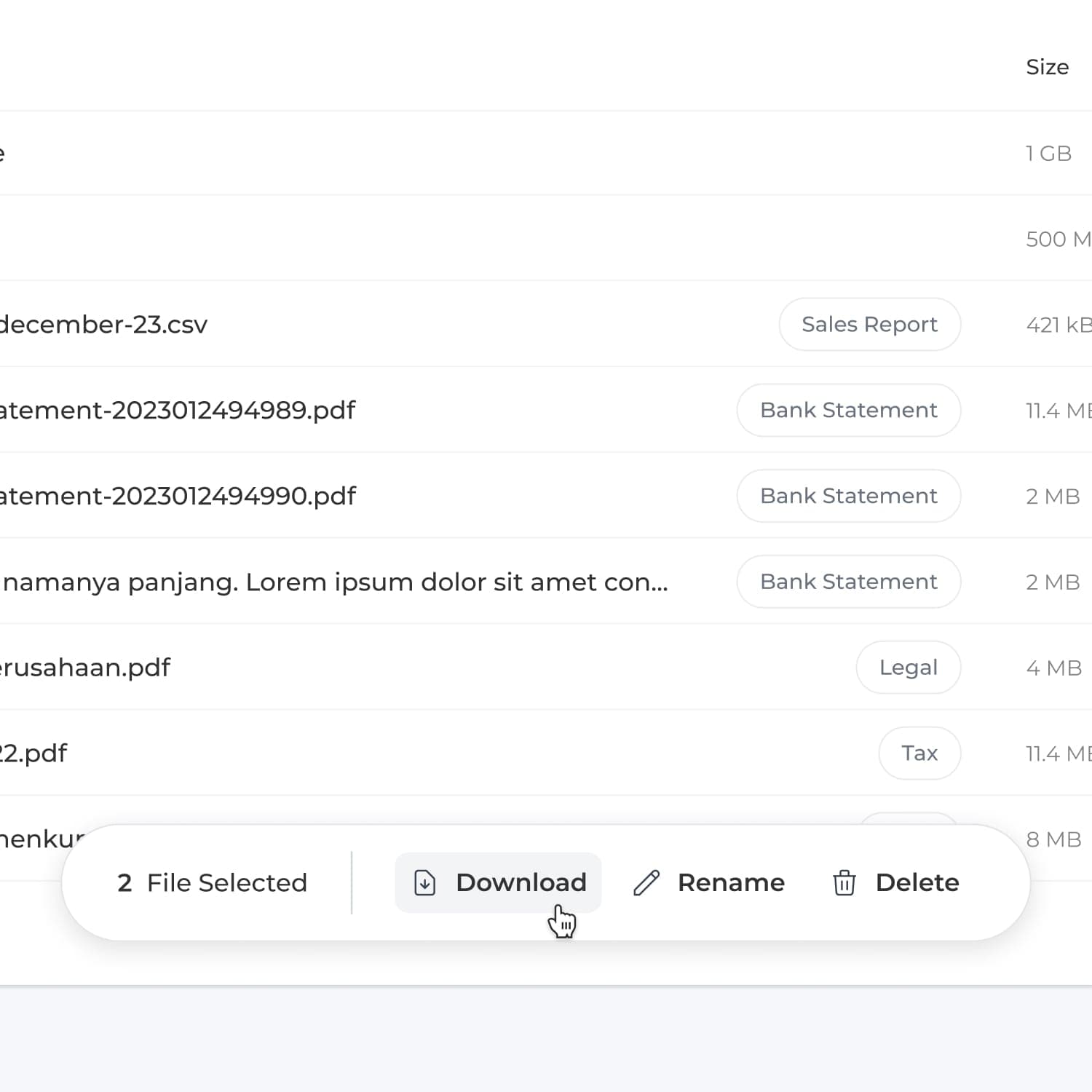Select the Legal tag
Viewport: 1092px width, 1092px height.
(x=908, y=668)
